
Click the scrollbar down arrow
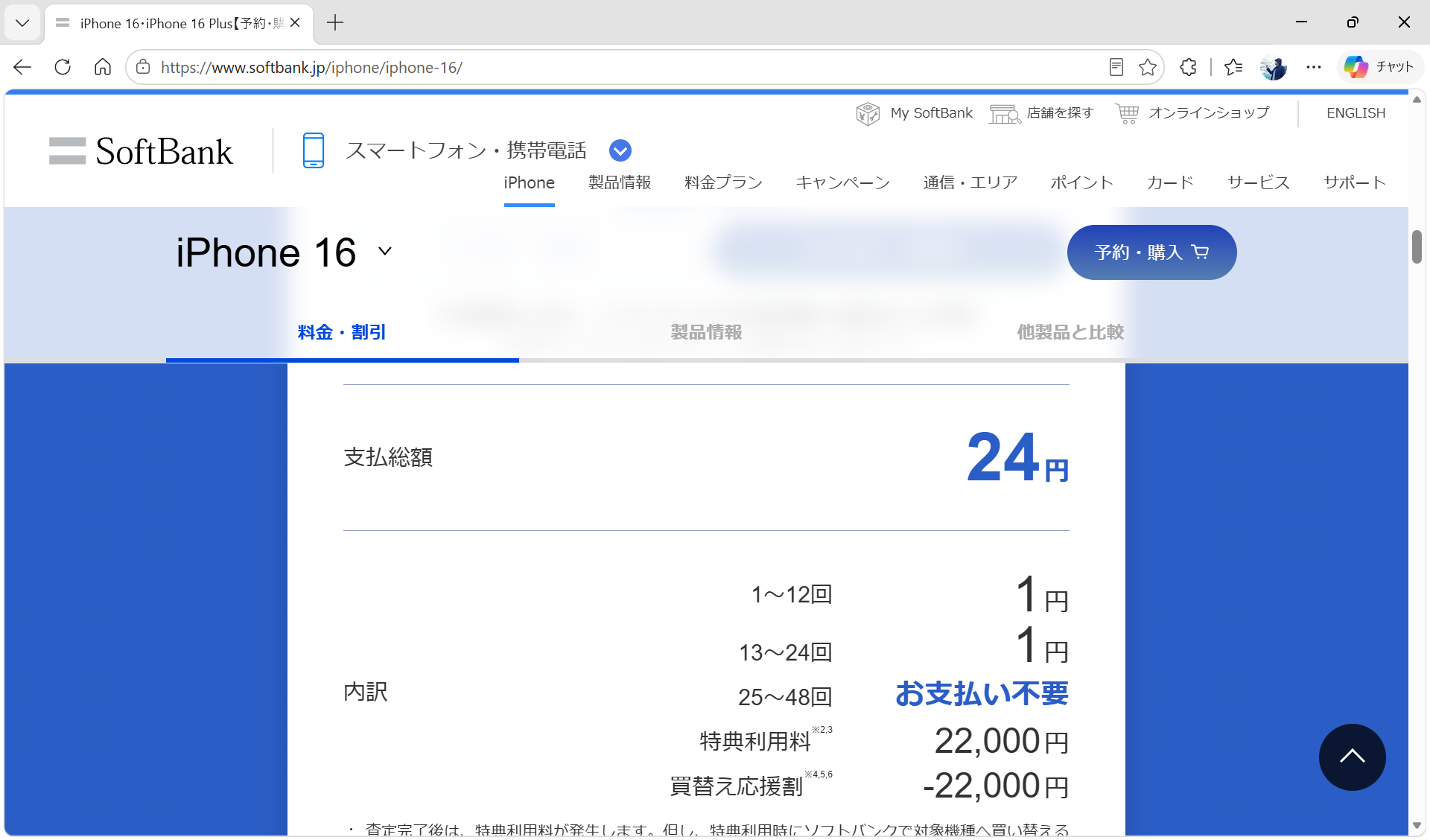pyautogui.click(x=1417, y=826)
